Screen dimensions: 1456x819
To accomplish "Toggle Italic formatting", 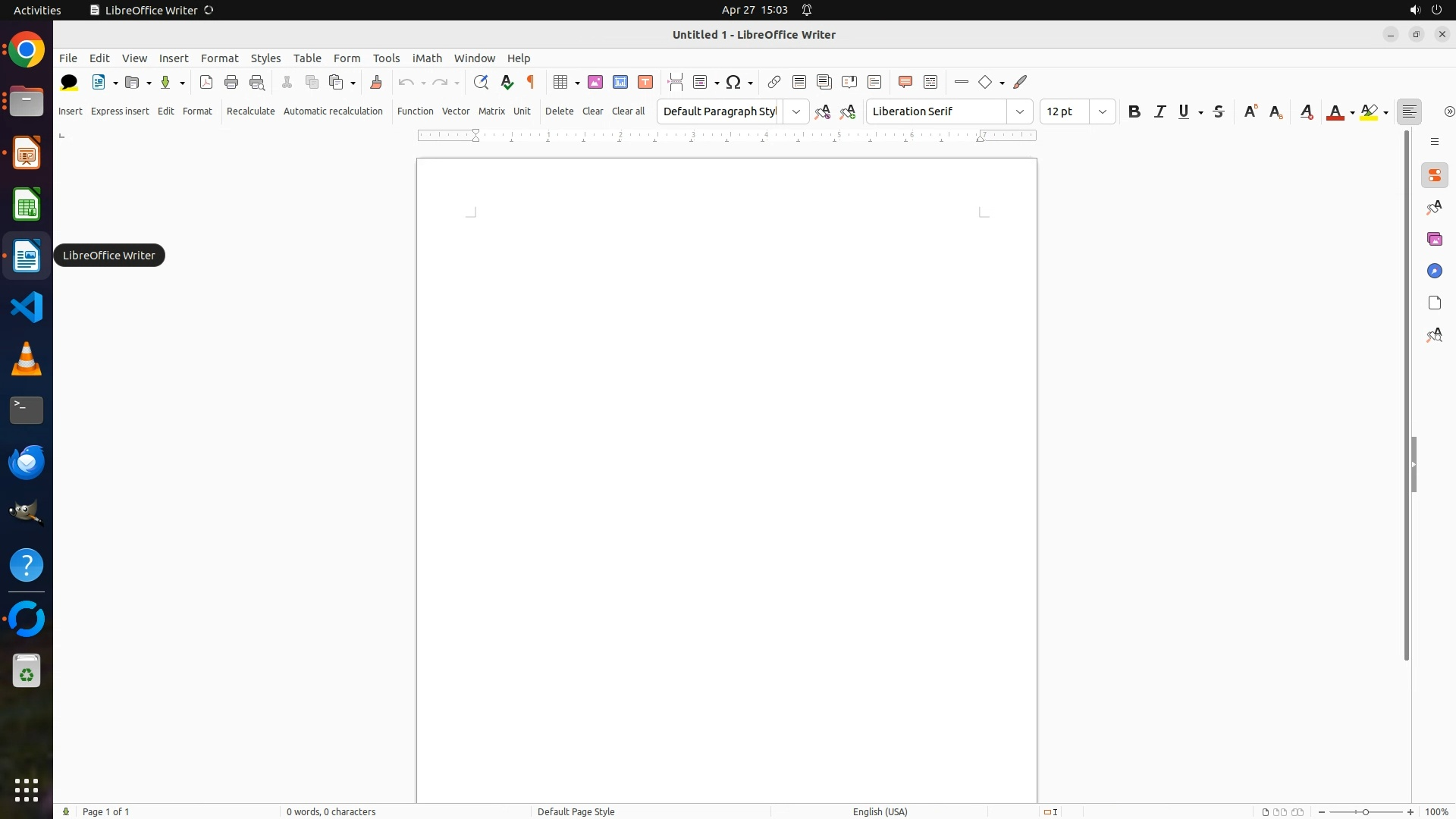I will click(x=1159, y=111).
